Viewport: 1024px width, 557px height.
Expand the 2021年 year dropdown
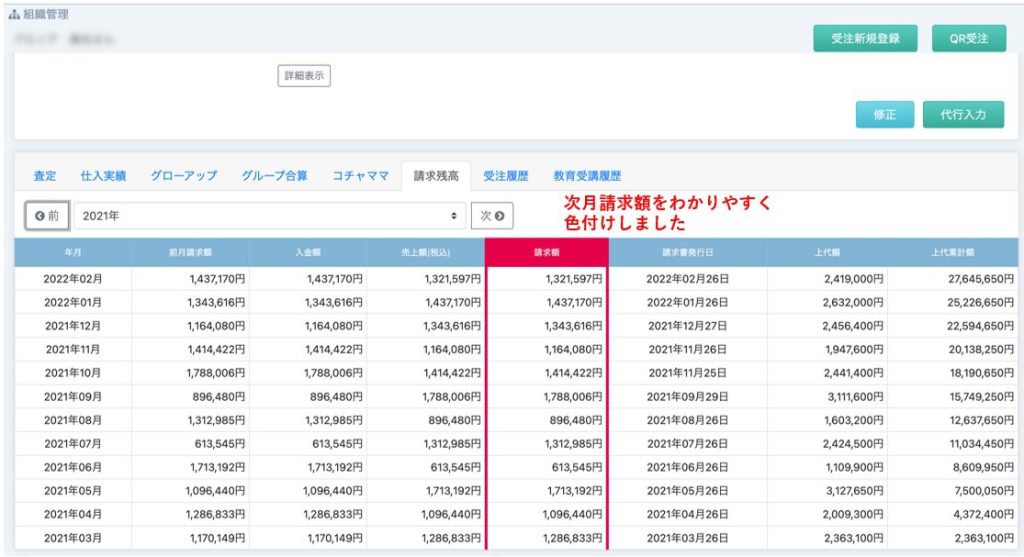(270, 216)
